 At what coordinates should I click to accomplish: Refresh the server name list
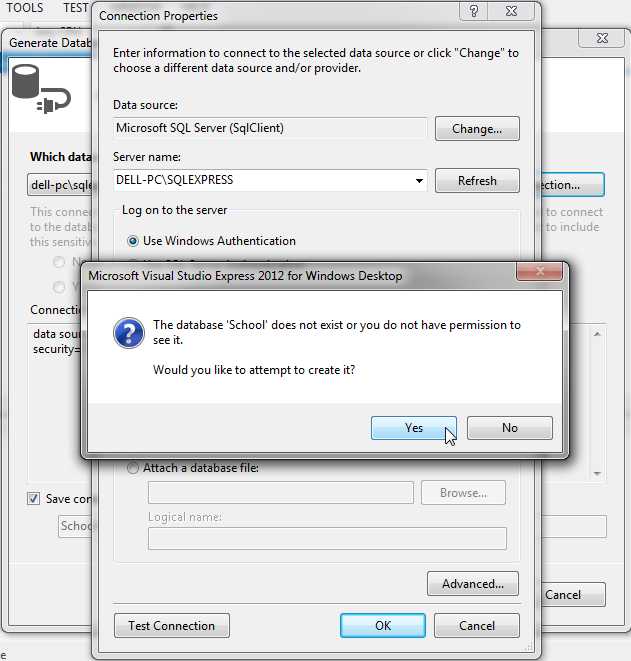[x=477, y=181]
